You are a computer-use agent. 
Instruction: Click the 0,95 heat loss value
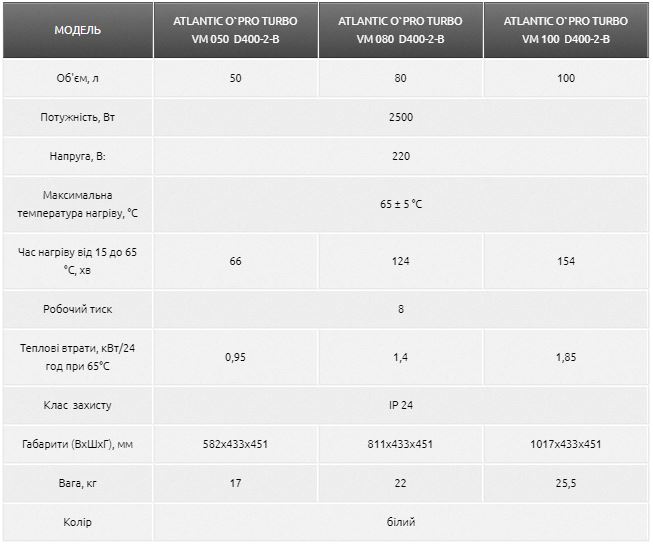point(235,357)
